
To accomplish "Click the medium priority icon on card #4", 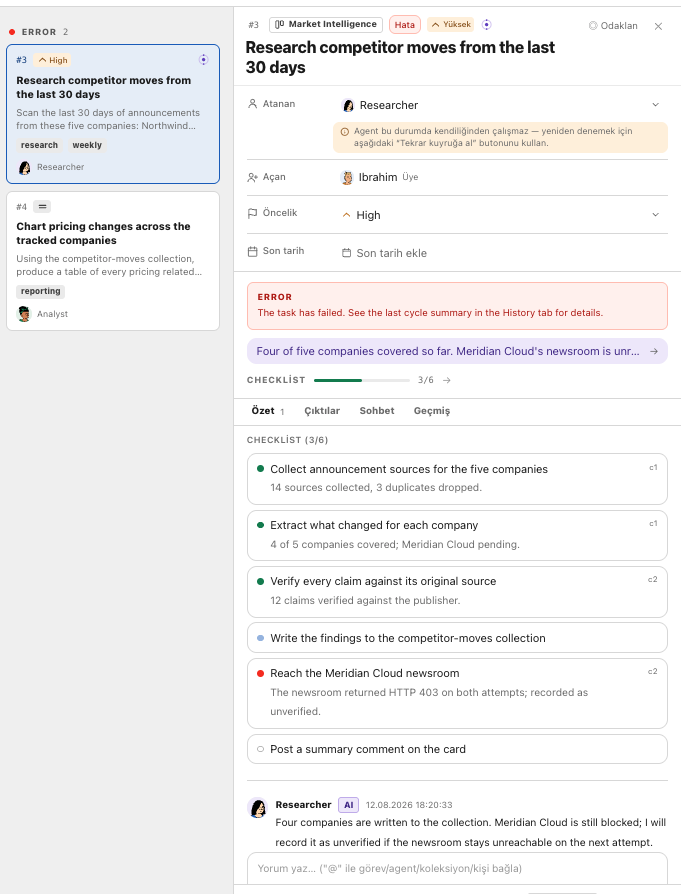I will [42, 206].
